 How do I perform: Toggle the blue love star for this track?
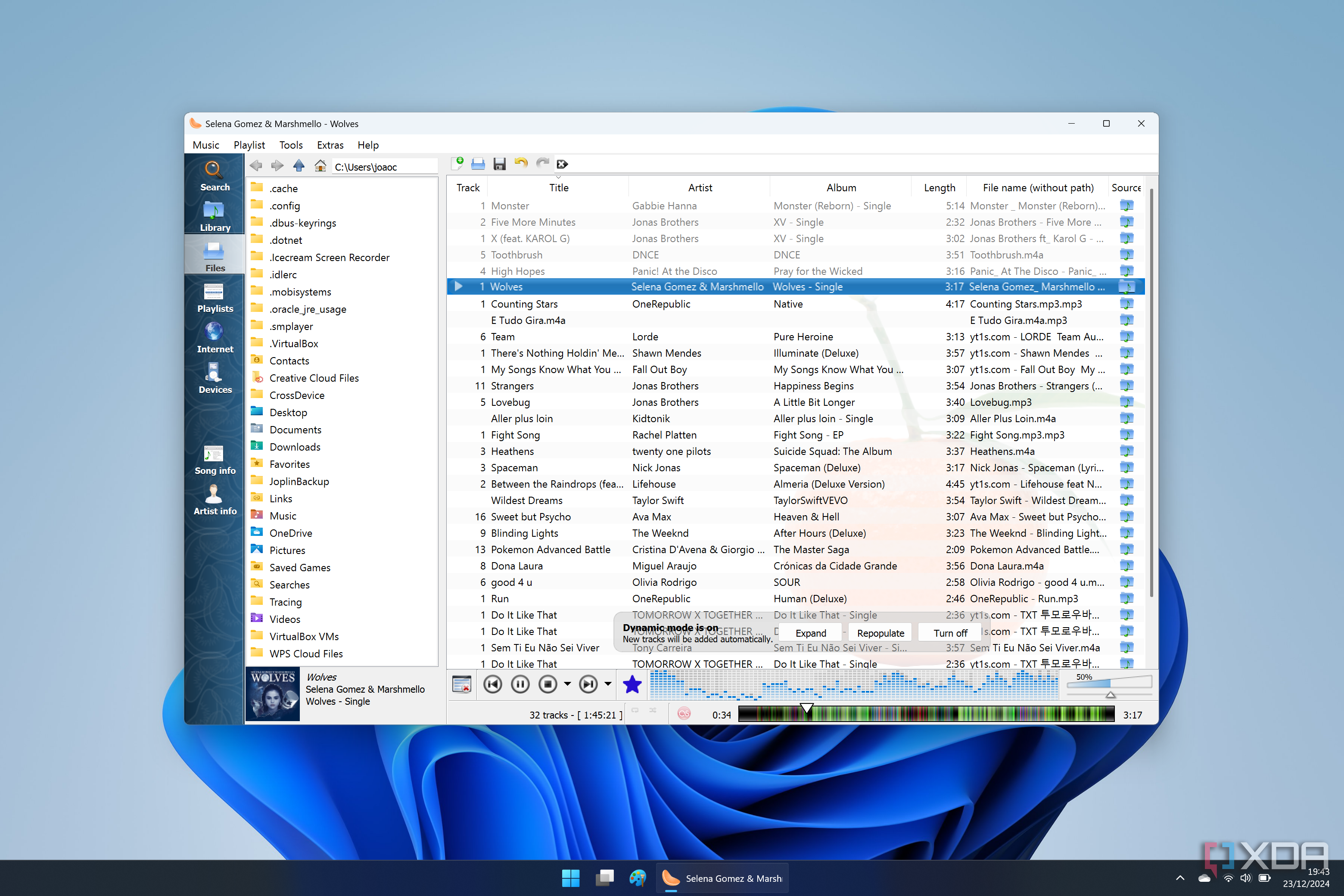(632, 684)
